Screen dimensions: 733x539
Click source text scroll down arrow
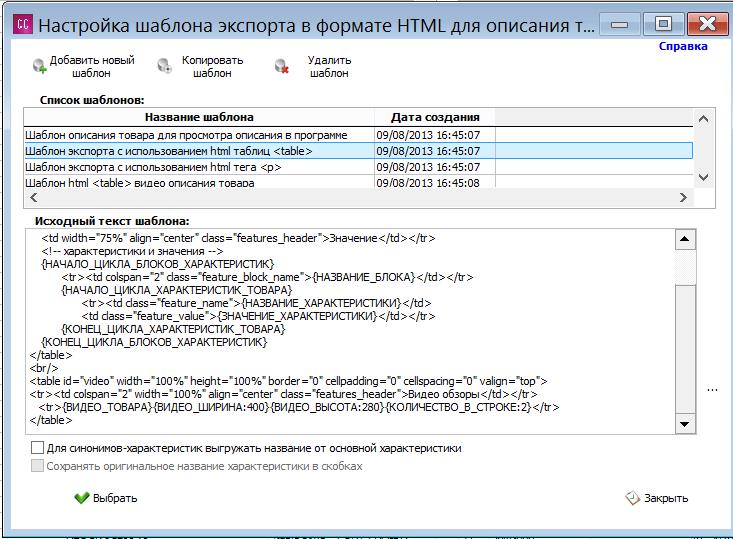685,424
